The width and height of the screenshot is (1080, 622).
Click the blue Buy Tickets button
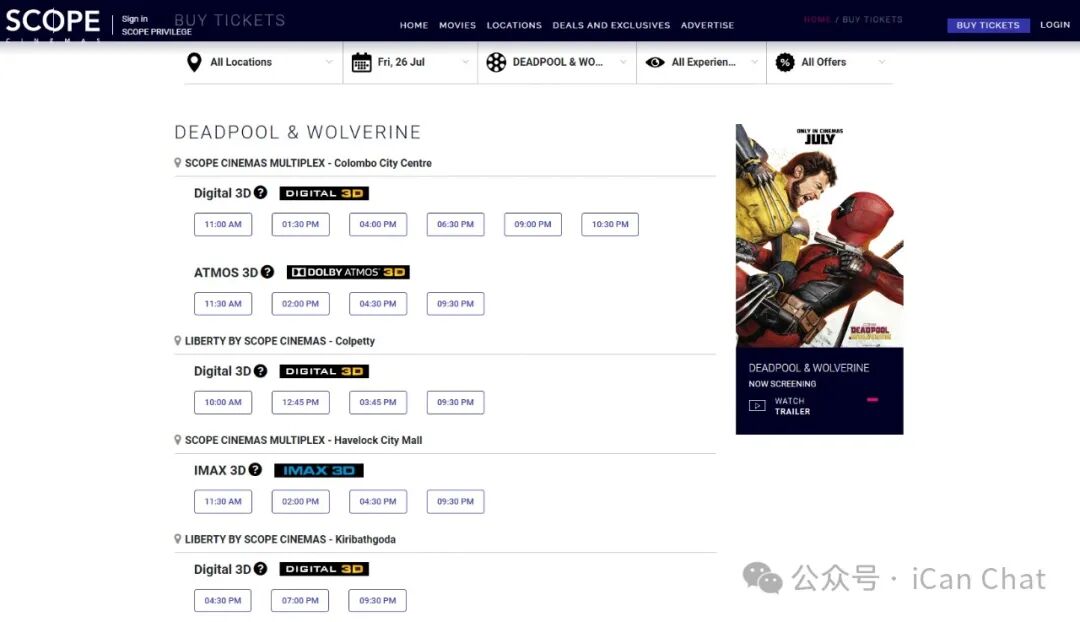(988, 25)
